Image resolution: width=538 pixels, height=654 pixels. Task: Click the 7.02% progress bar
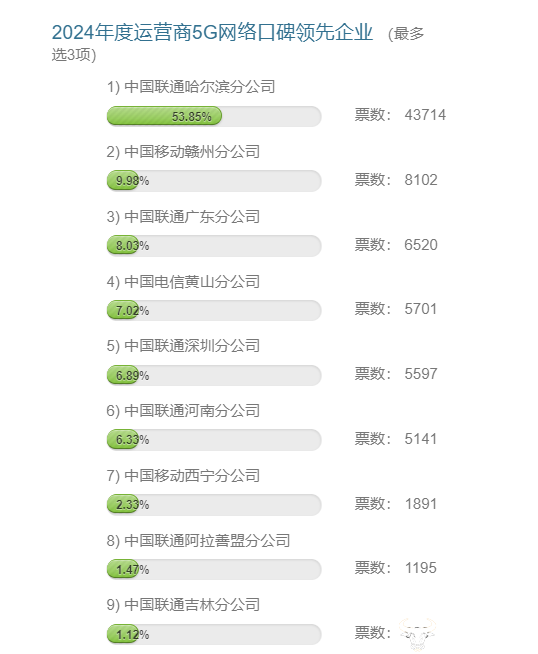pos(214,310)
